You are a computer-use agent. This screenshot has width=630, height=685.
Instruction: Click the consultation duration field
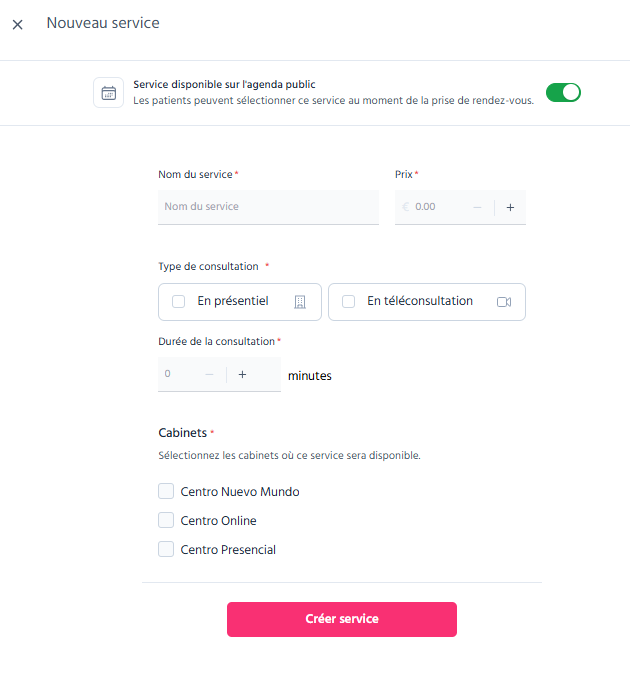(x=182, y=374)
